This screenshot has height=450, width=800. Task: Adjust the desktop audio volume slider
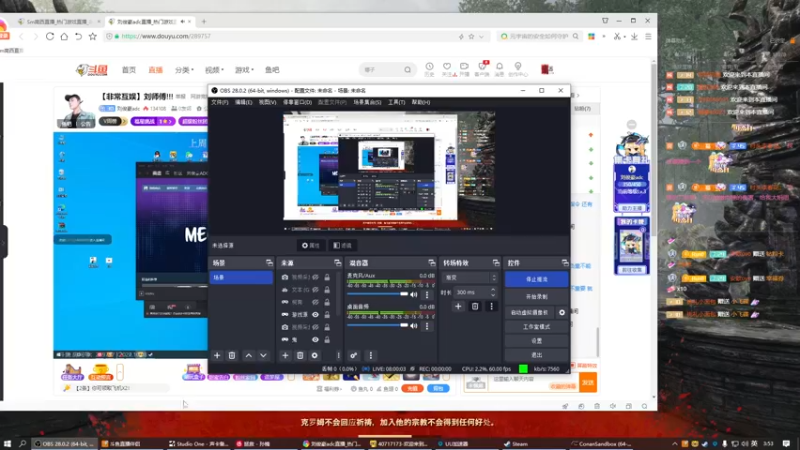click(378, 326)
